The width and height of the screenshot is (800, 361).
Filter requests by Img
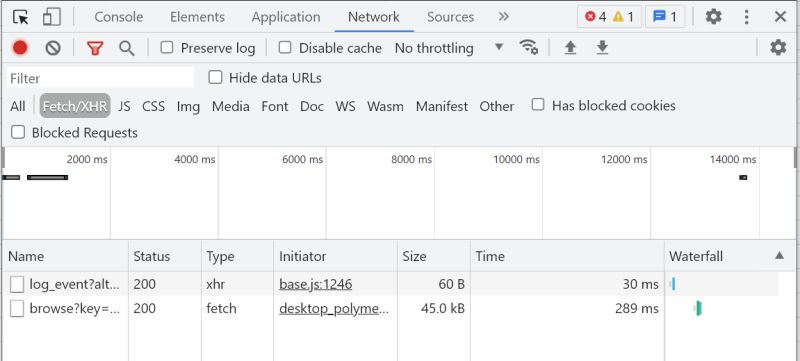click(188, 106)
